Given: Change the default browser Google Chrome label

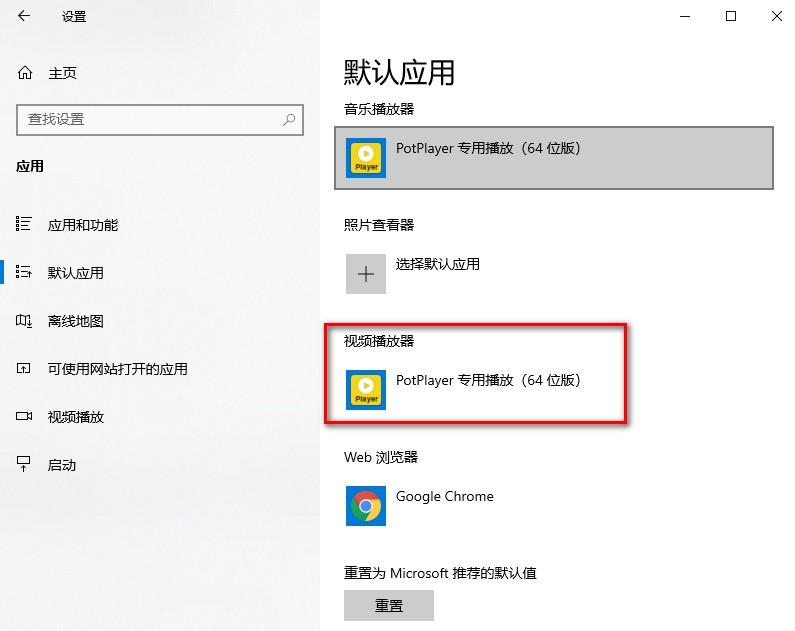Looking at the screenshot, I should click(x=445, y=496).
